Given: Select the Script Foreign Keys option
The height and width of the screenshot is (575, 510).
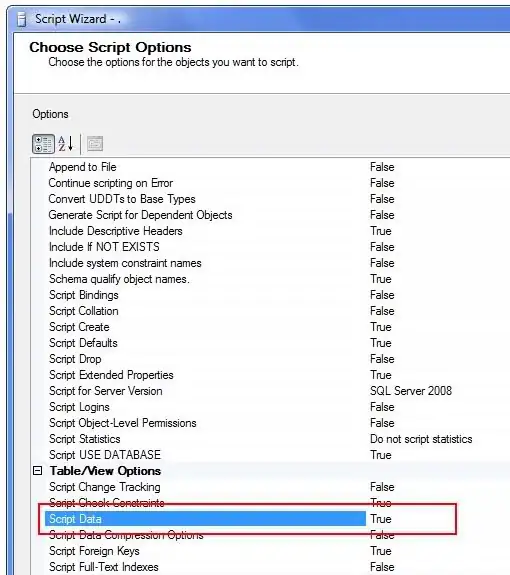Looking at the screenshot, I should click(x=94, y=551).
